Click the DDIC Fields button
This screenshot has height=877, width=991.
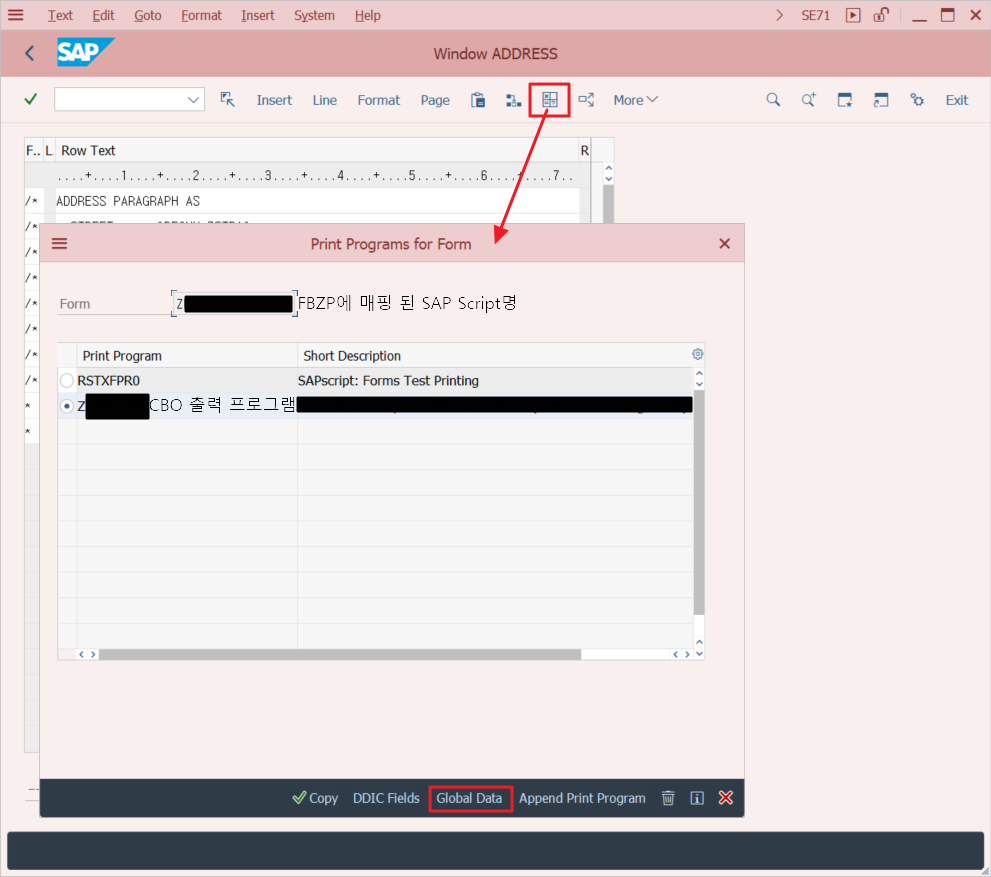click(x=386, y=798)
